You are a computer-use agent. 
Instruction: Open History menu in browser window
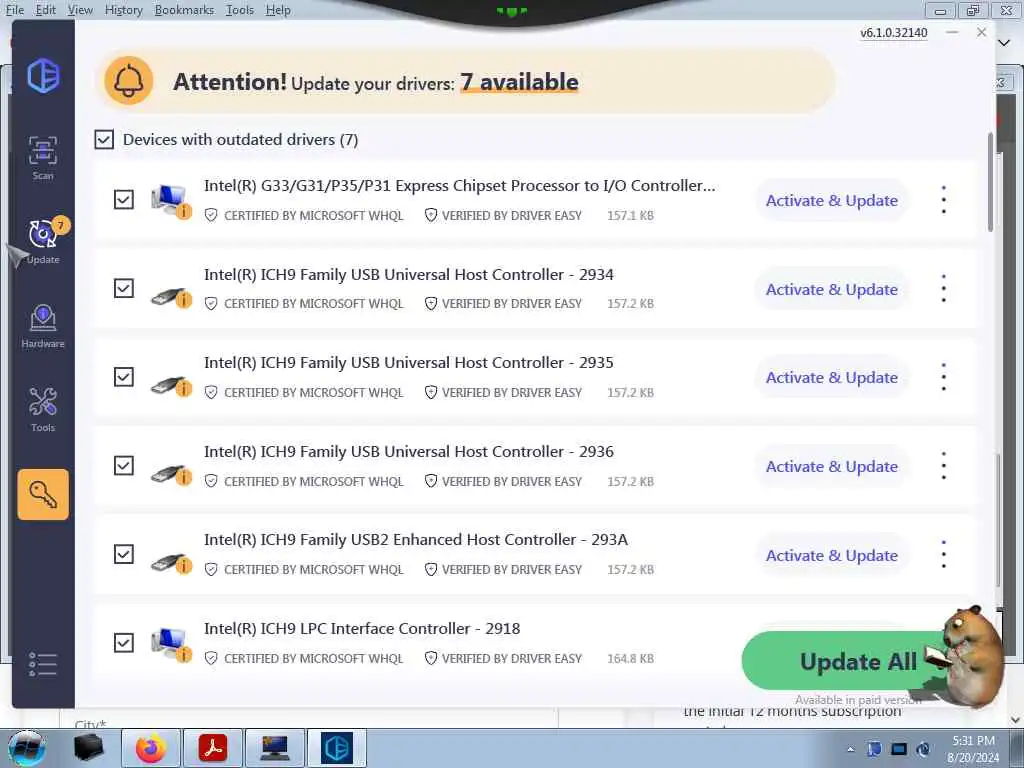[123, 10]
